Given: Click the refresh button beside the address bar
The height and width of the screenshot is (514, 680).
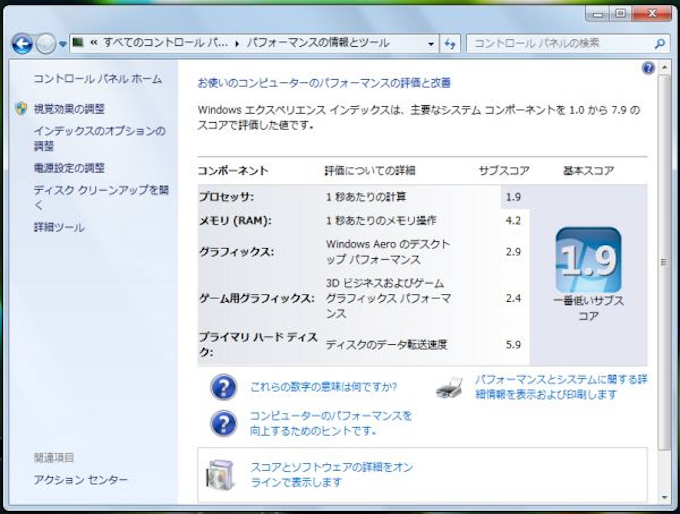Looking at the screenshot, I should (450, 44).
